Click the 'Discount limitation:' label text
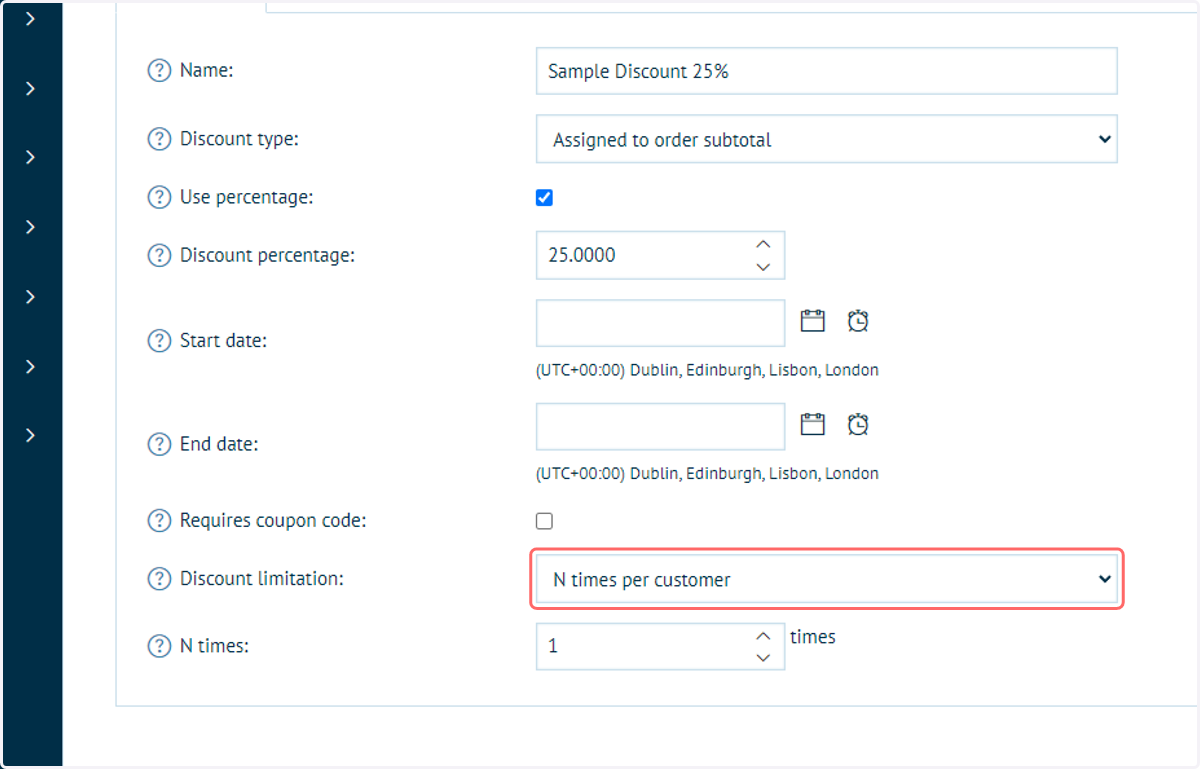Viewport: 1200px width, 769px height. (x=262, y=578)
